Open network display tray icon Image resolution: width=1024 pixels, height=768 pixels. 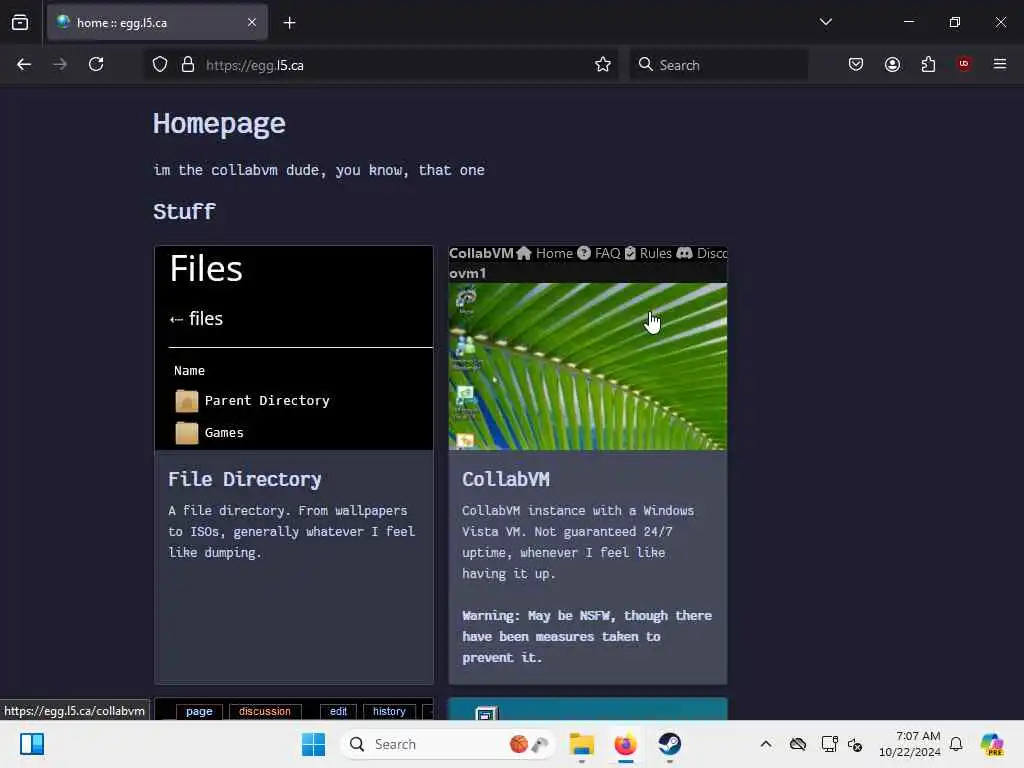coord(829,744)
